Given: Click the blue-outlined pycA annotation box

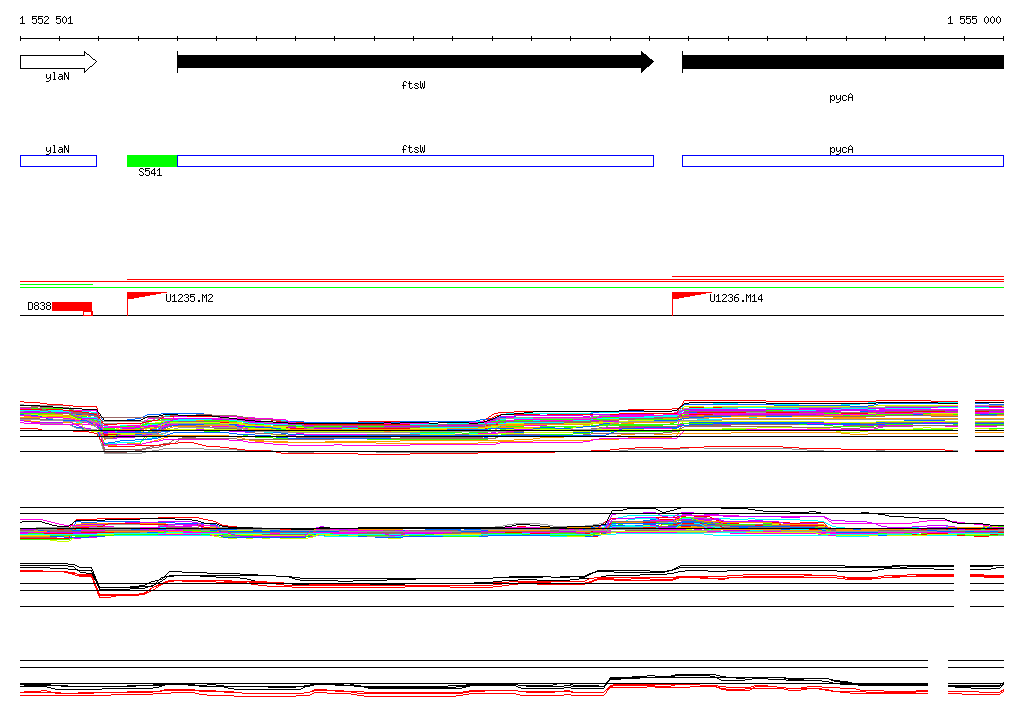Looking at the screenshot, I should 843,161.
